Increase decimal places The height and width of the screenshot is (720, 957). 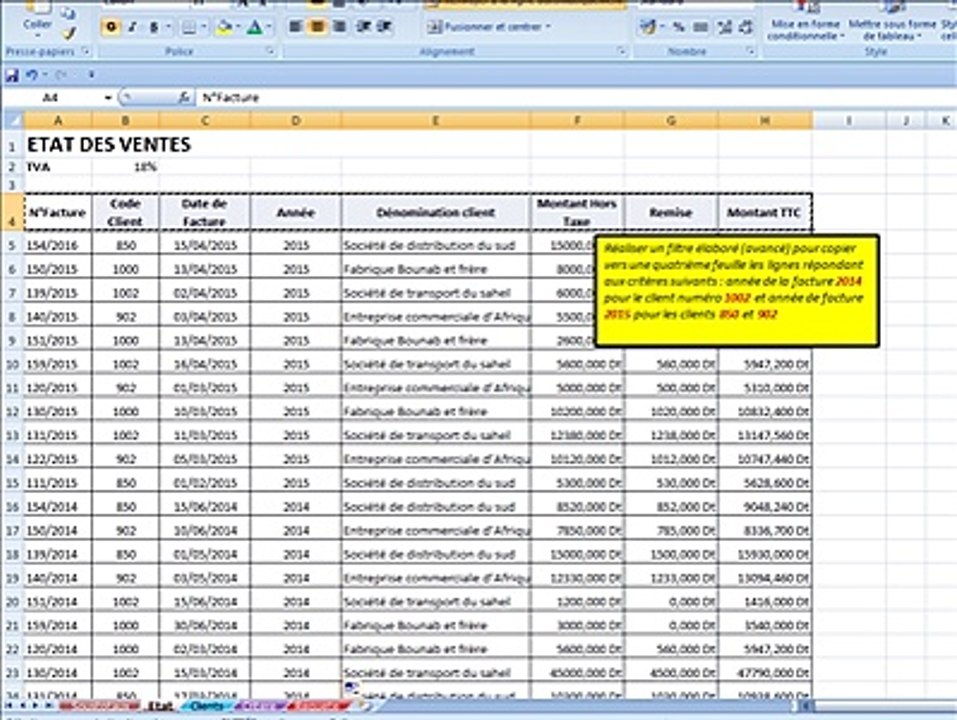point(724,27)
